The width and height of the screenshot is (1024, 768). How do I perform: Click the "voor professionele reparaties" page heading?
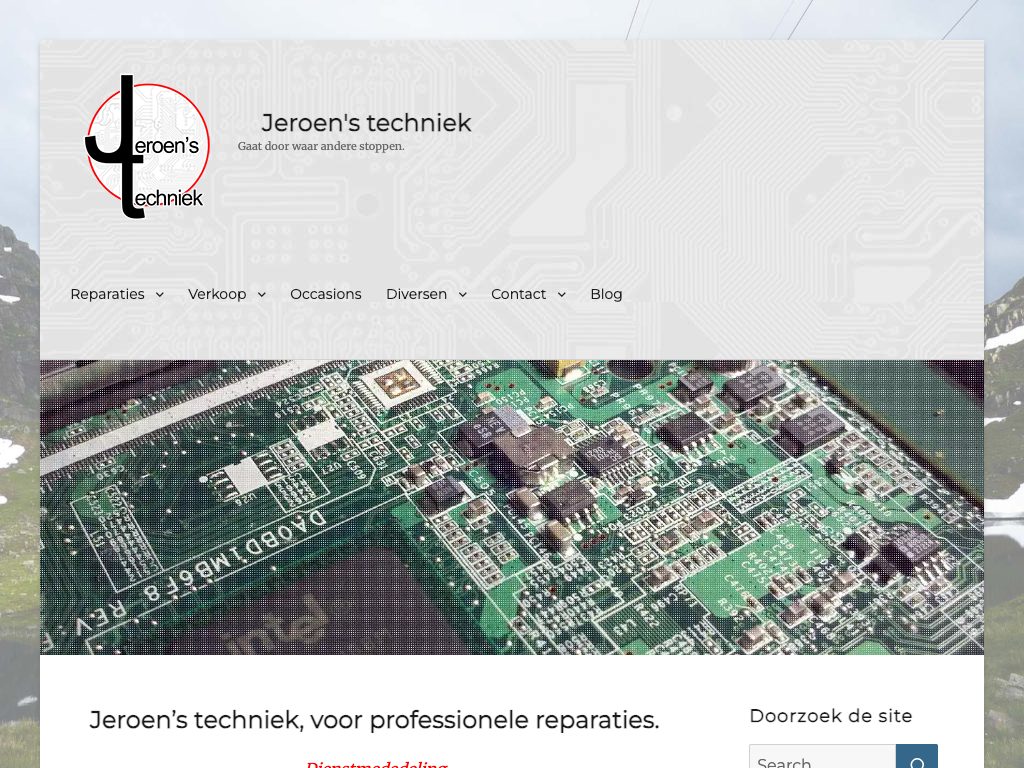pos(374,720)
